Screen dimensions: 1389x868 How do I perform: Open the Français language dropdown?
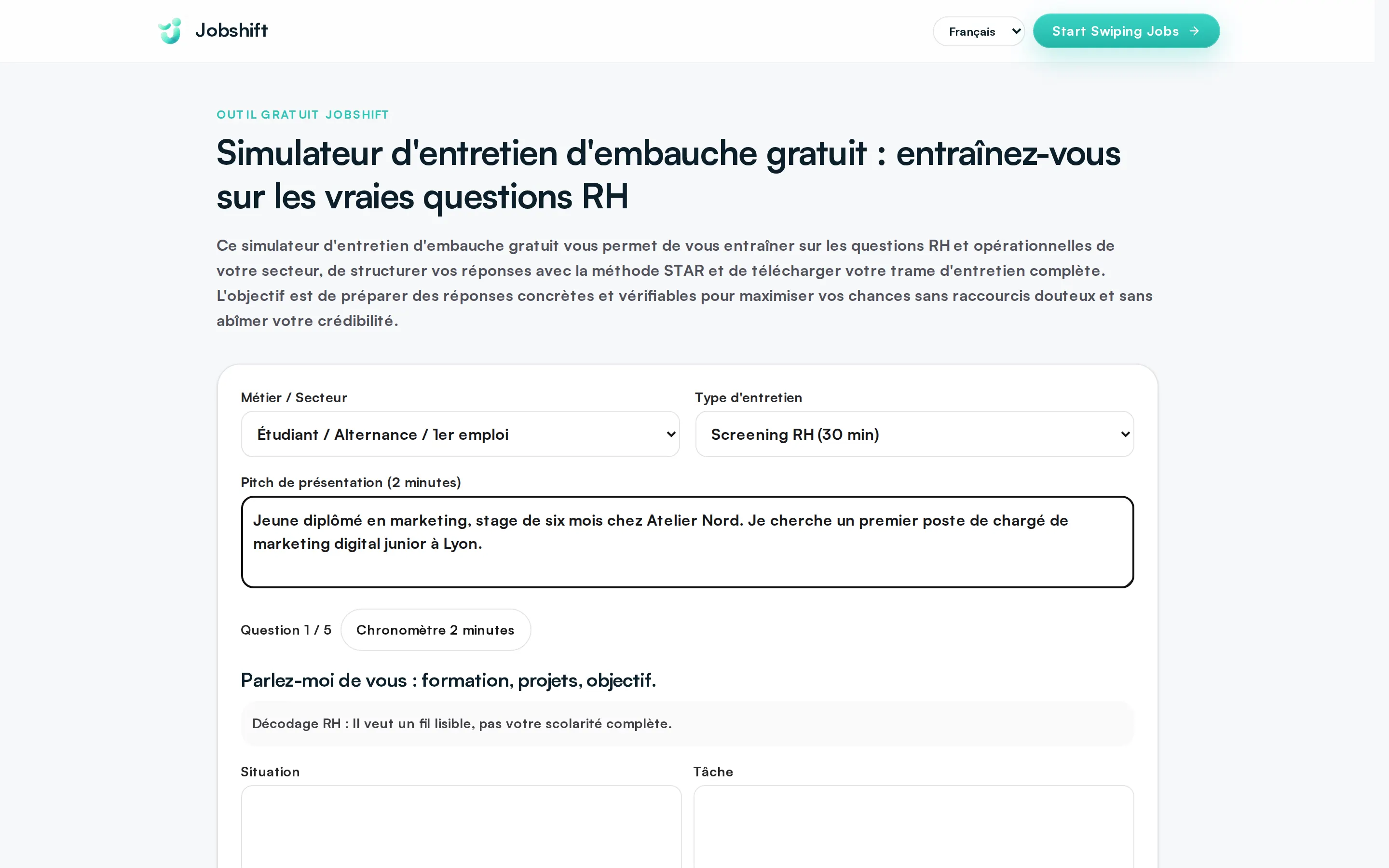click(x=979, y=31)
